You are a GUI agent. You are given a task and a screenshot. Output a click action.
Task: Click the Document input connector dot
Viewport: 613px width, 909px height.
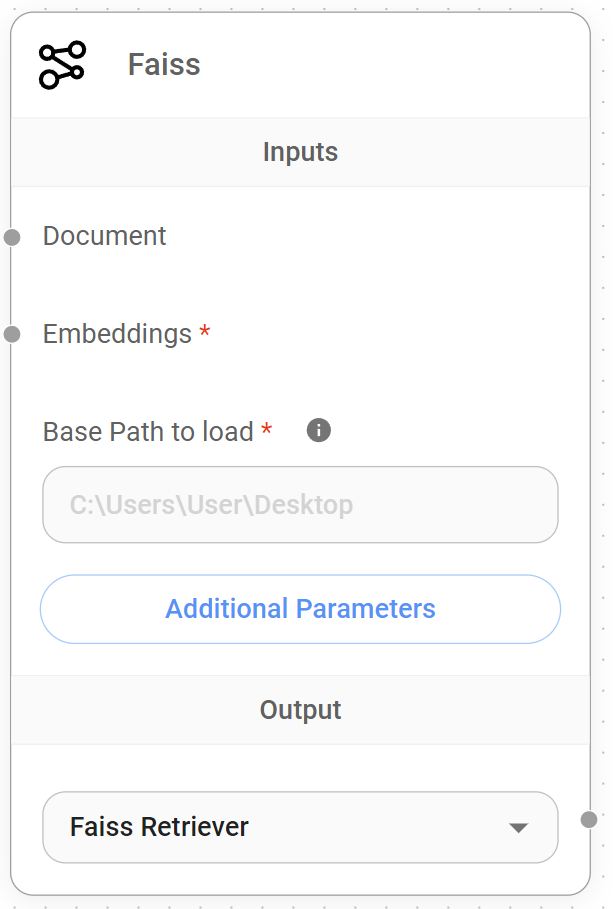point(12,237)
